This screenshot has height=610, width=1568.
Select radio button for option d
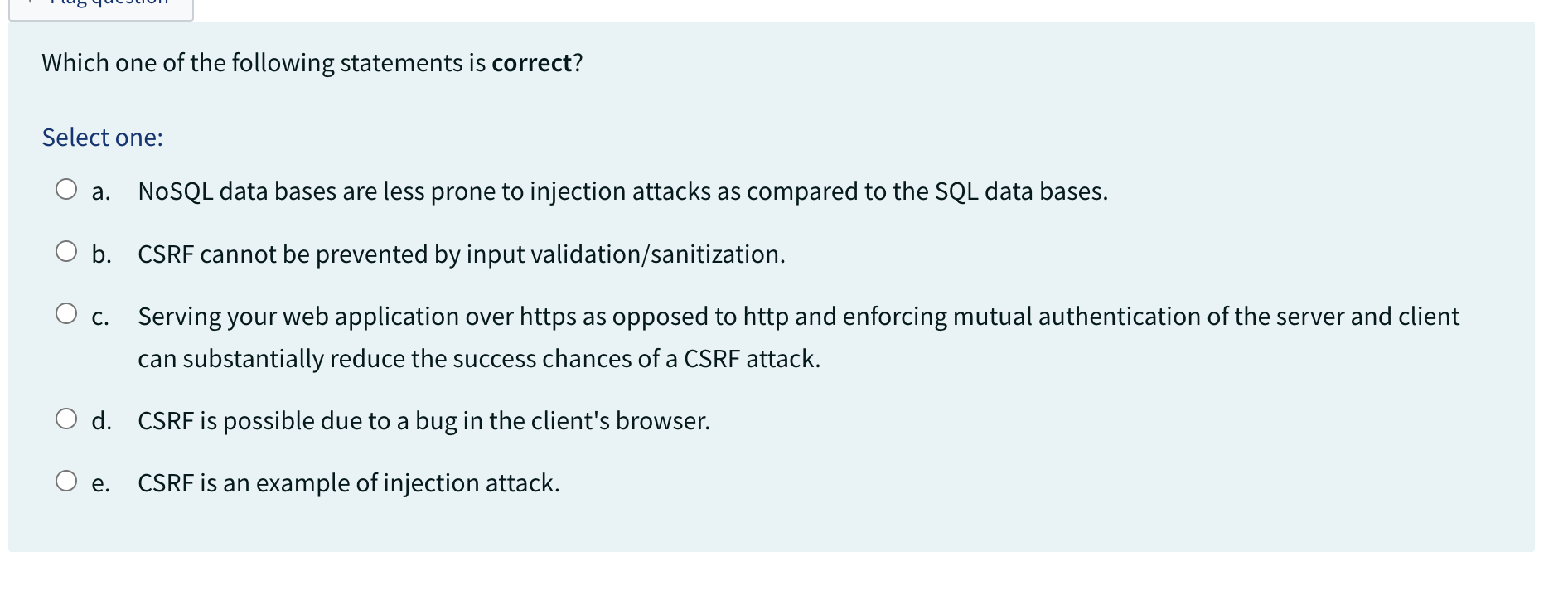click(66, 418)
